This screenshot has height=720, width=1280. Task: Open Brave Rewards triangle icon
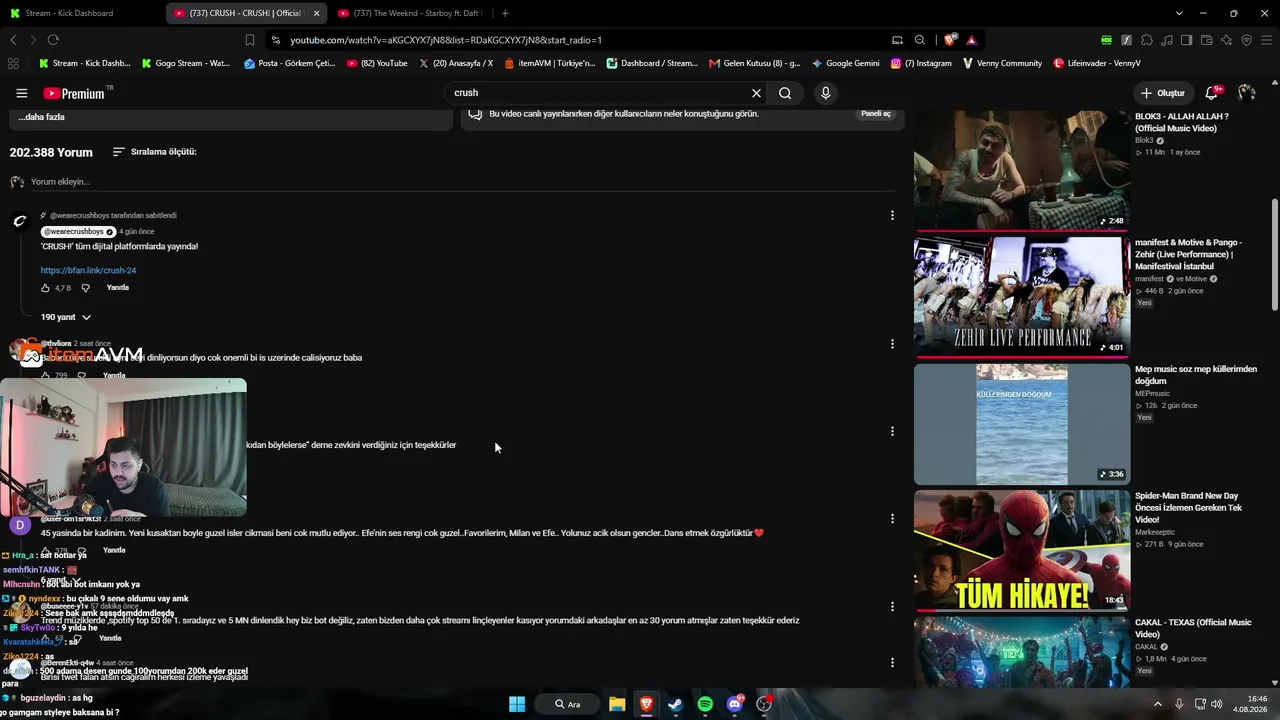[971, 40]
